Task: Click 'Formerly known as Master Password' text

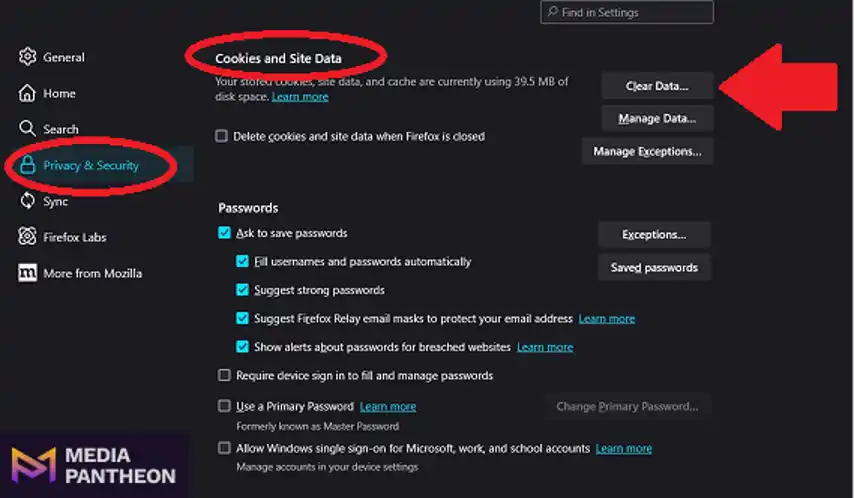Action: tap(318, 426)
